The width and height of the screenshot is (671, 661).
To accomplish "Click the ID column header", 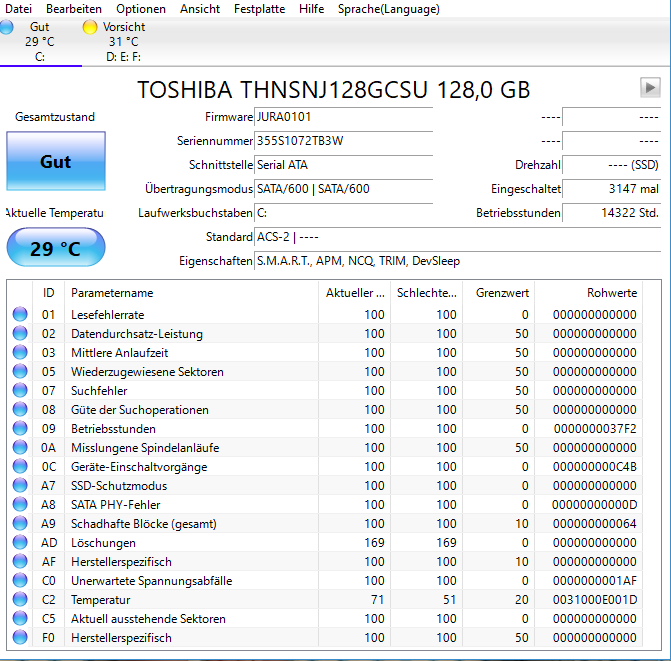I will [x=48, y=293].
